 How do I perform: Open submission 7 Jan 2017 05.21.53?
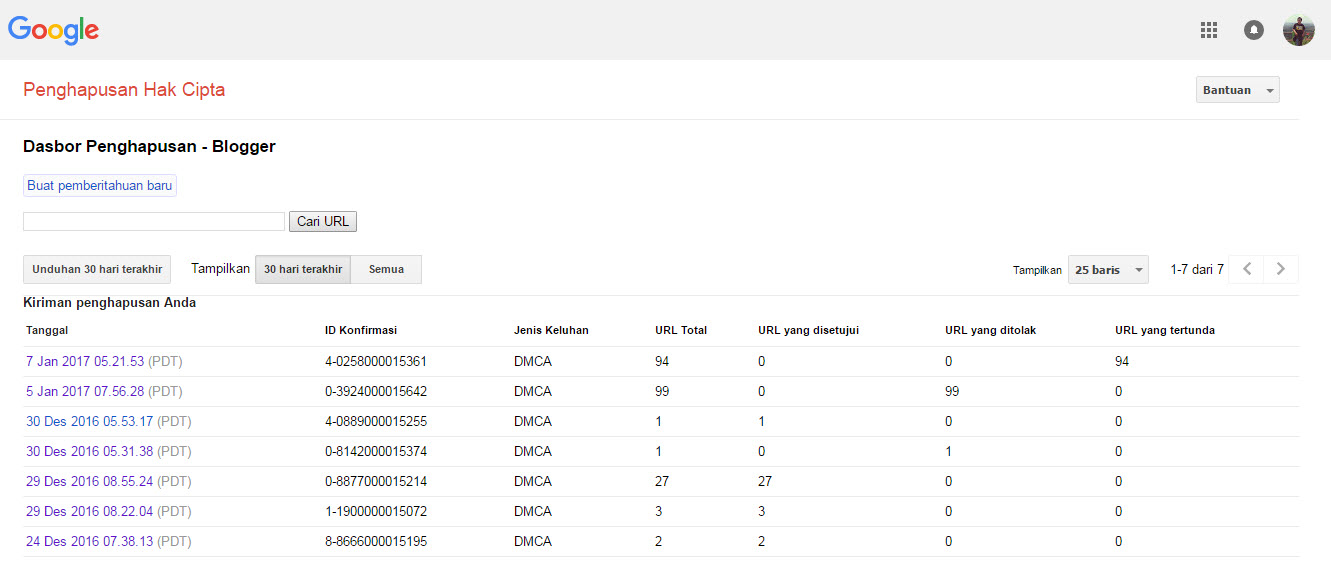click(x=85, y=361)
